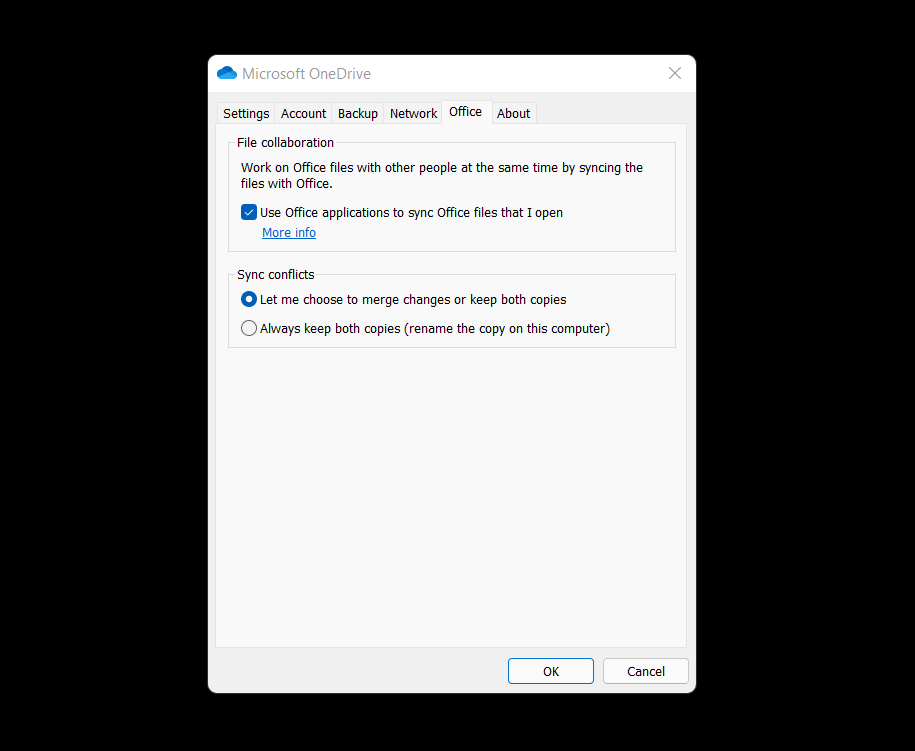Open the Account tab
The height and width of the screenshot is (751, 915).
303,113
